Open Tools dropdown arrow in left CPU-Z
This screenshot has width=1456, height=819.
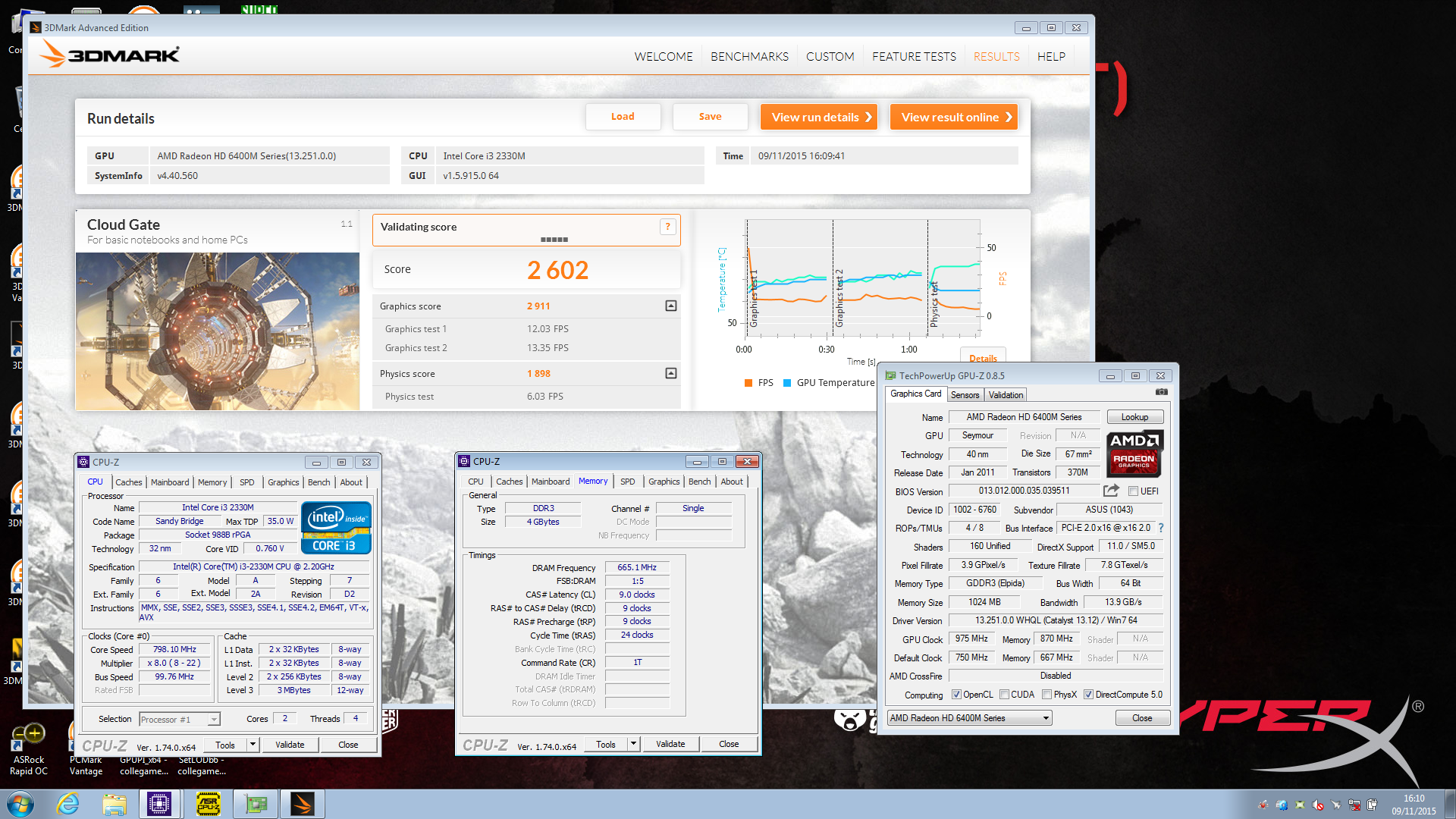[253, 745]
